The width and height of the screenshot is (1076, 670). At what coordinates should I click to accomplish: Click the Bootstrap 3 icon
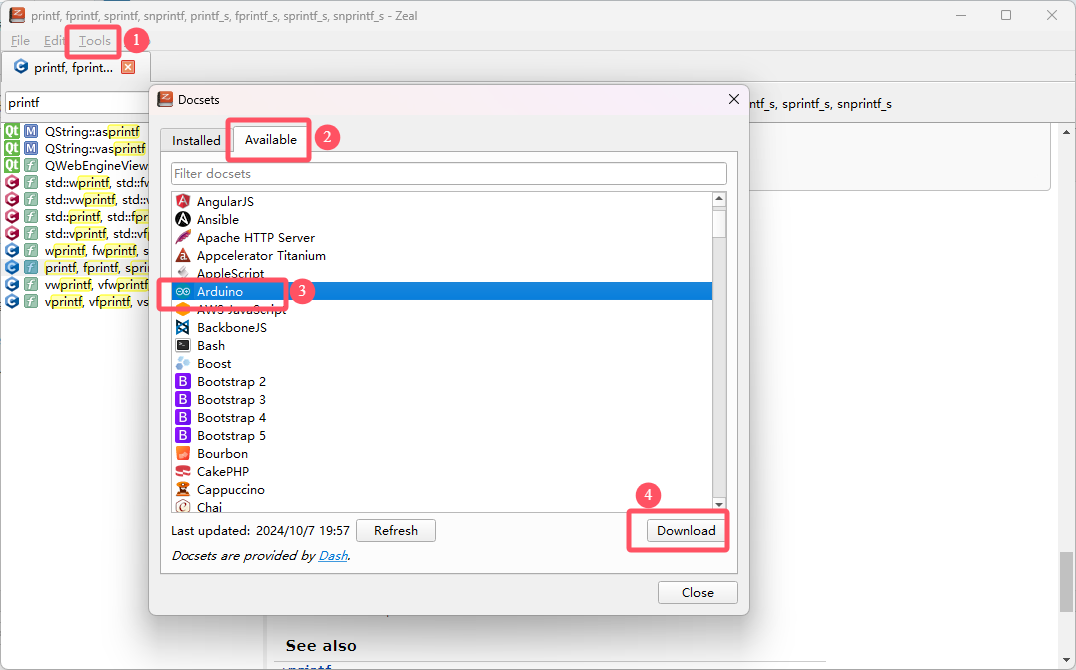pyautogui.click(x=183, y=400)
